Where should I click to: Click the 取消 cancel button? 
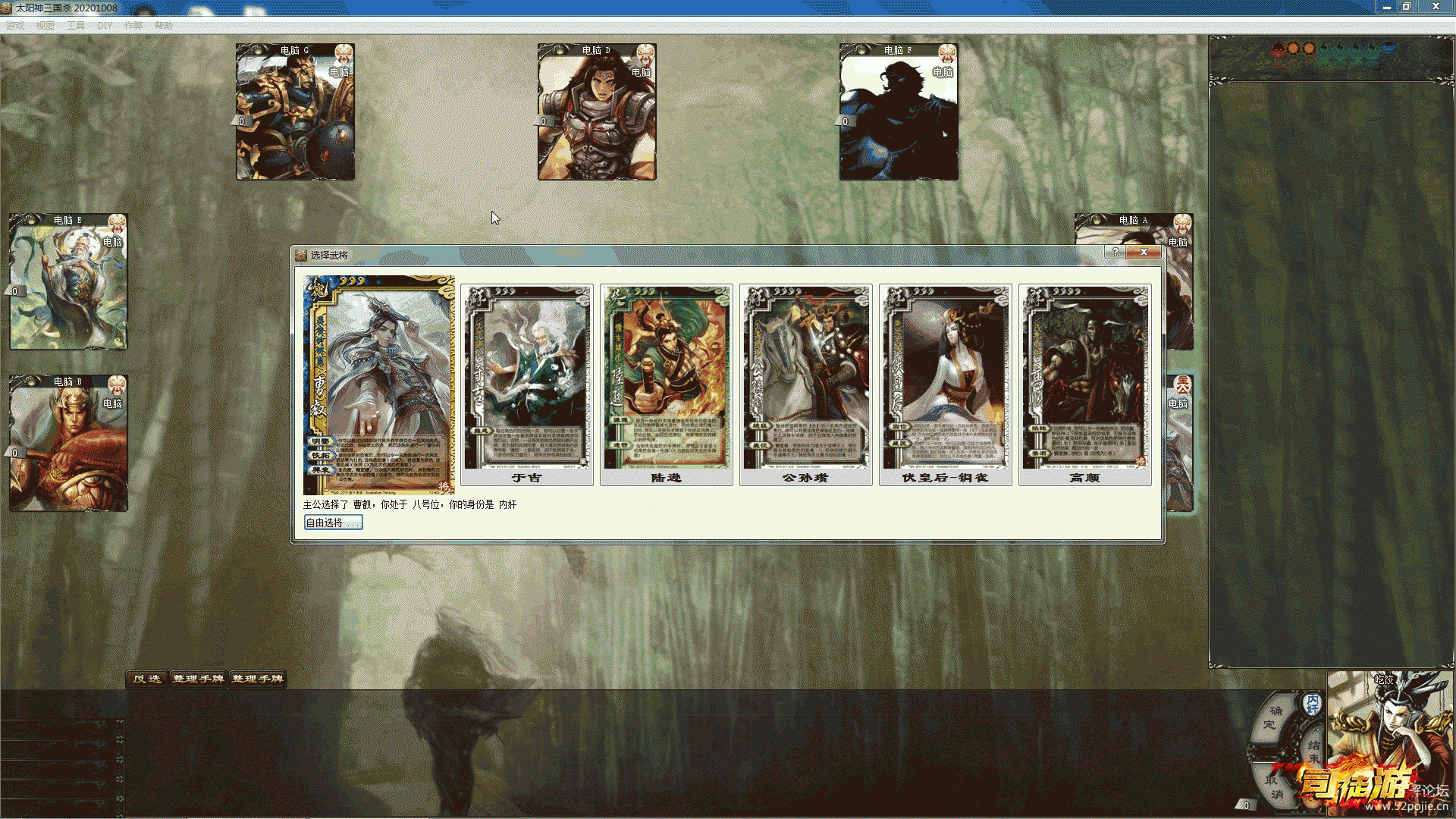pos(1273,786)
